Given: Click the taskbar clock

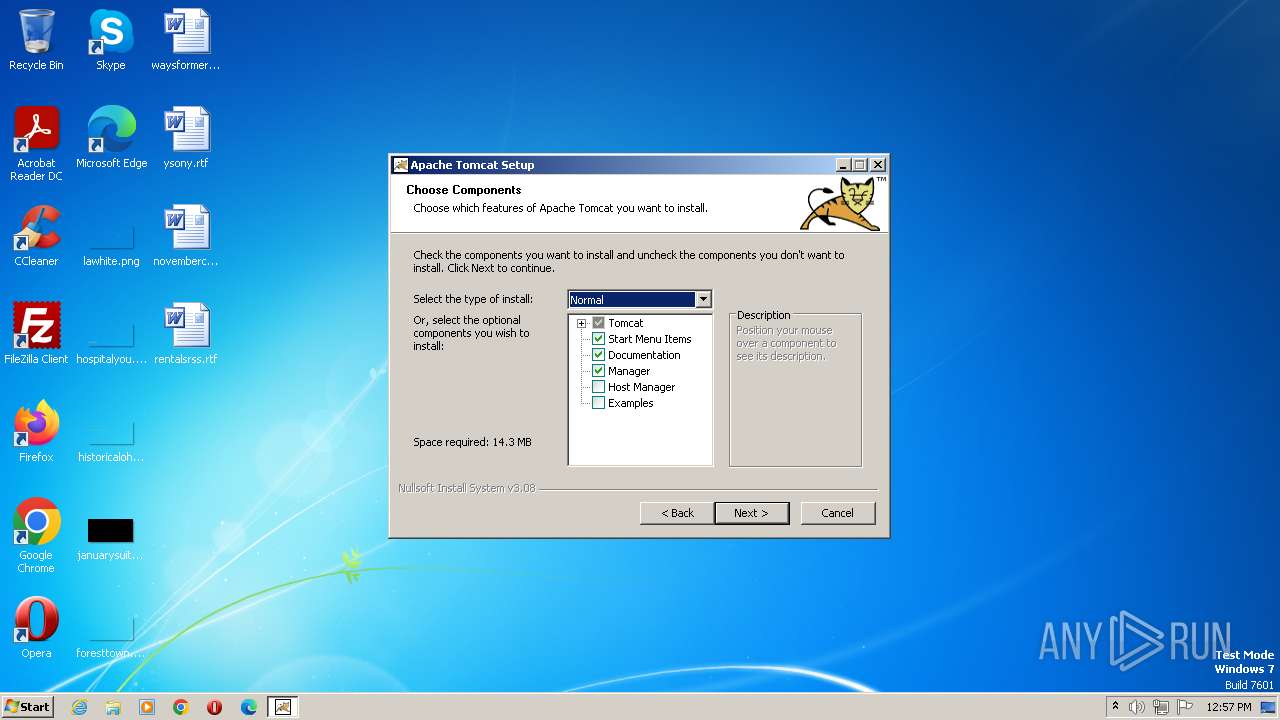Looking at the screenshot, I should pyautogui.click(x=1229, y=707).
